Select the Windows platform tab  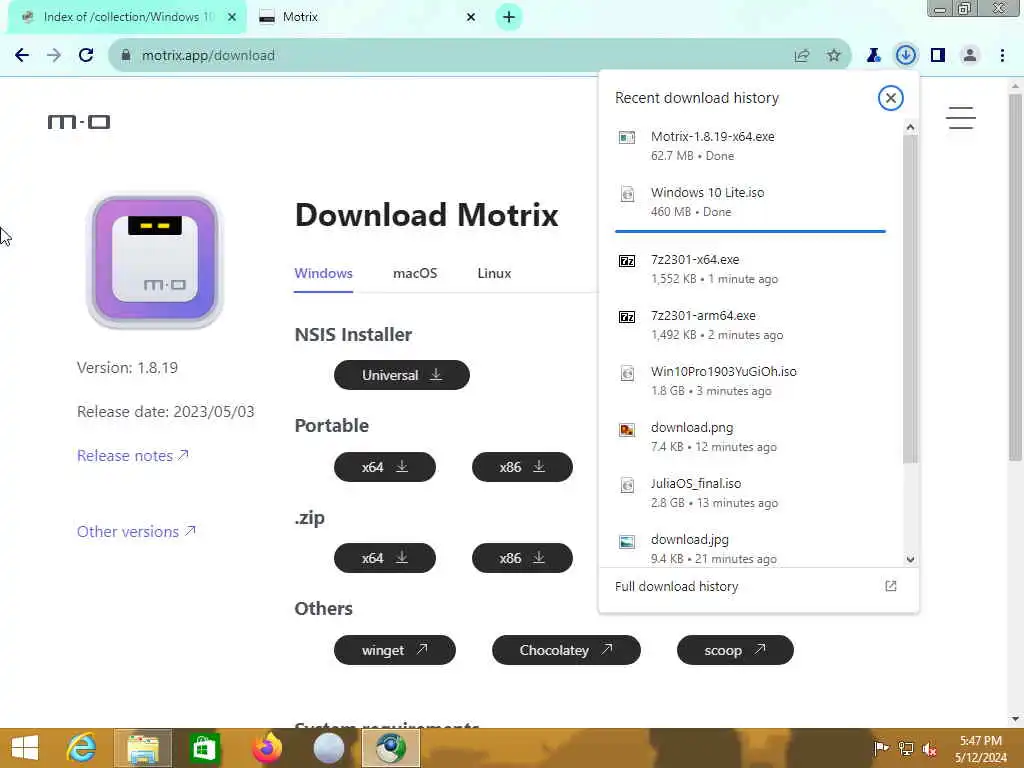coord(323,274)
